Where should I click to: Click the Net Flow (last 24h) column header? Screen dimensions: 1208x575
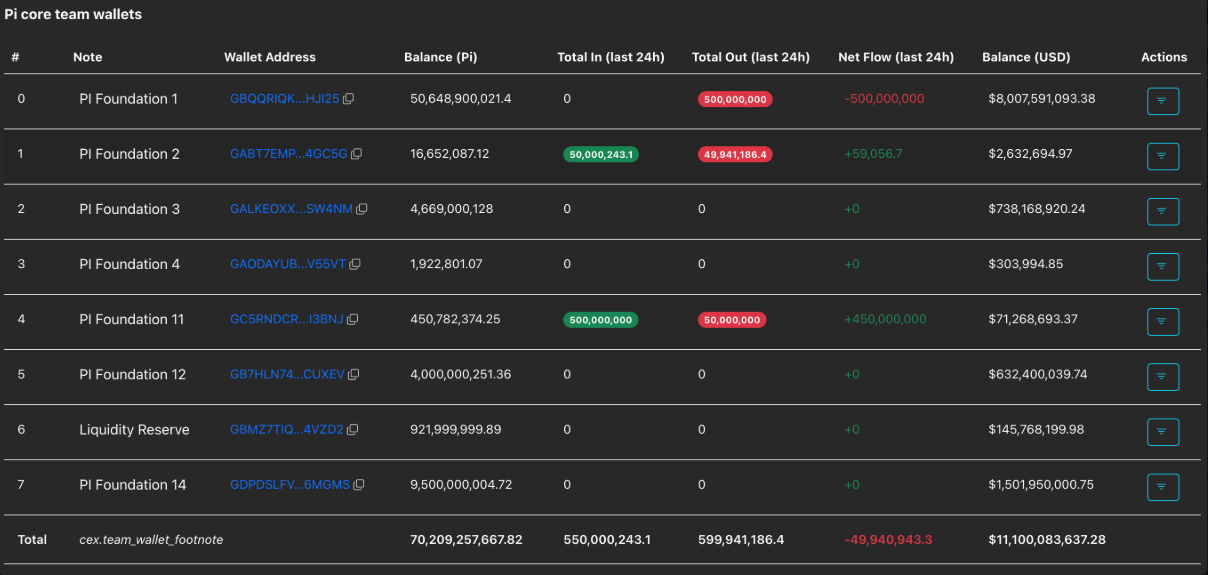(x=895, y=57)
